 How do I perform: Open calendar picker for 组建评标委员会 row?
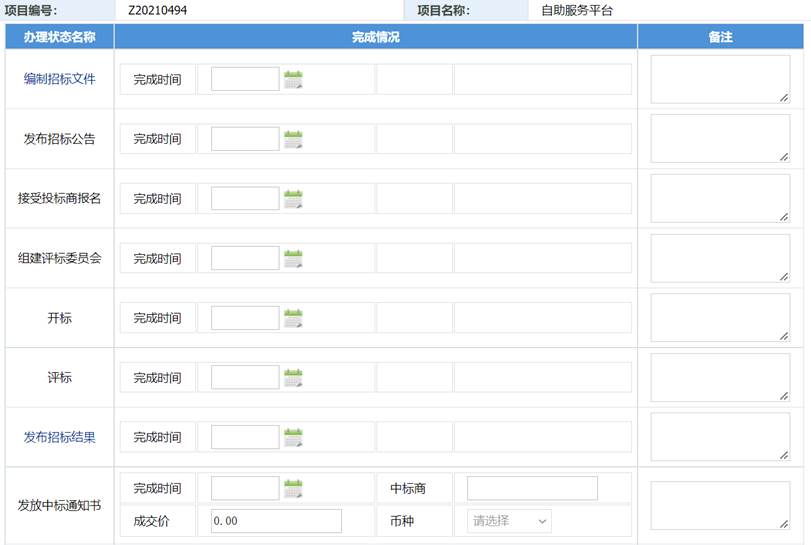click(293, 259)
